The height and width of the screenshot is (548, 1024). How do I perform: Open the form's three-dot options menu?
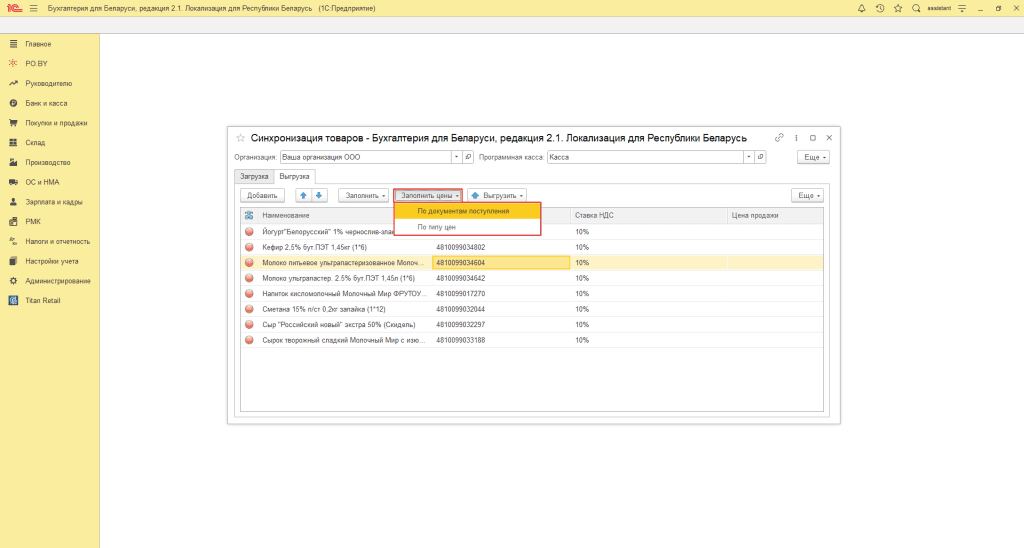pos(796,138)
